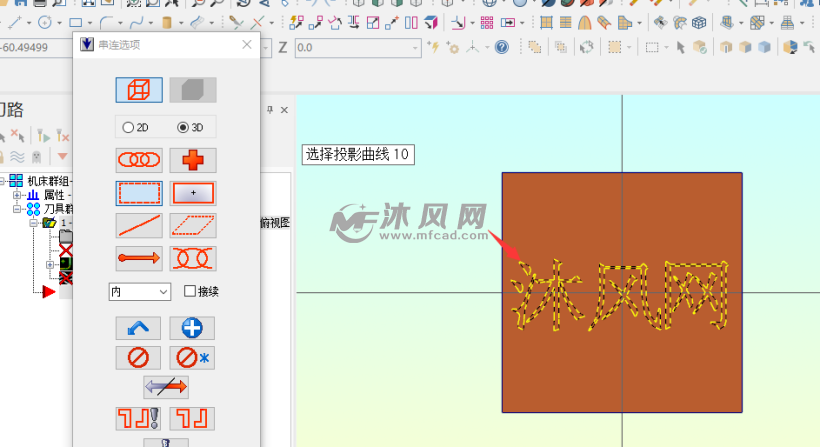The height and width of the screenshot is (447, 820).
Task: Select the fillet entities tool
Action: [x=106, y=22]
